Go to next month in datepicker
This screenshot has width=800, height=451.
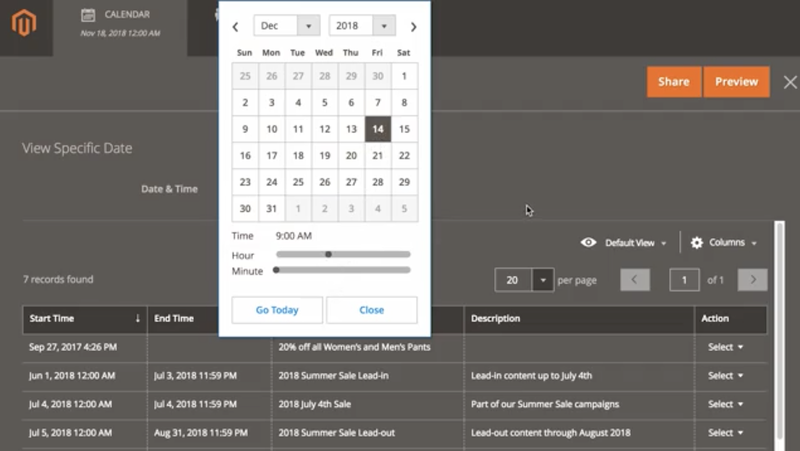[x=414, y=27]
